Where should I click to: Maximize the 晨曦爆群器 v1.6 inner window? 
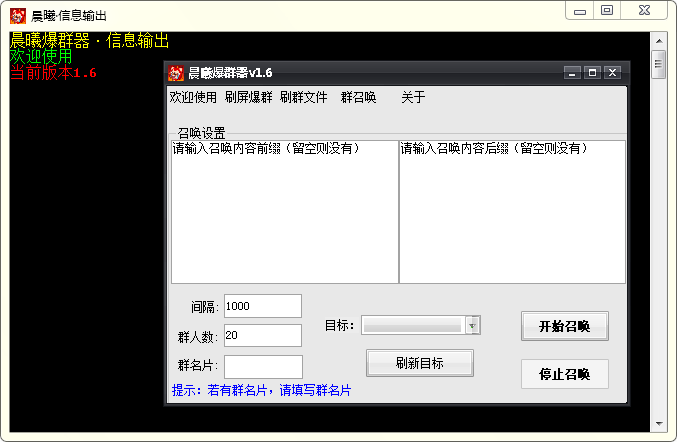click(592, 72)
